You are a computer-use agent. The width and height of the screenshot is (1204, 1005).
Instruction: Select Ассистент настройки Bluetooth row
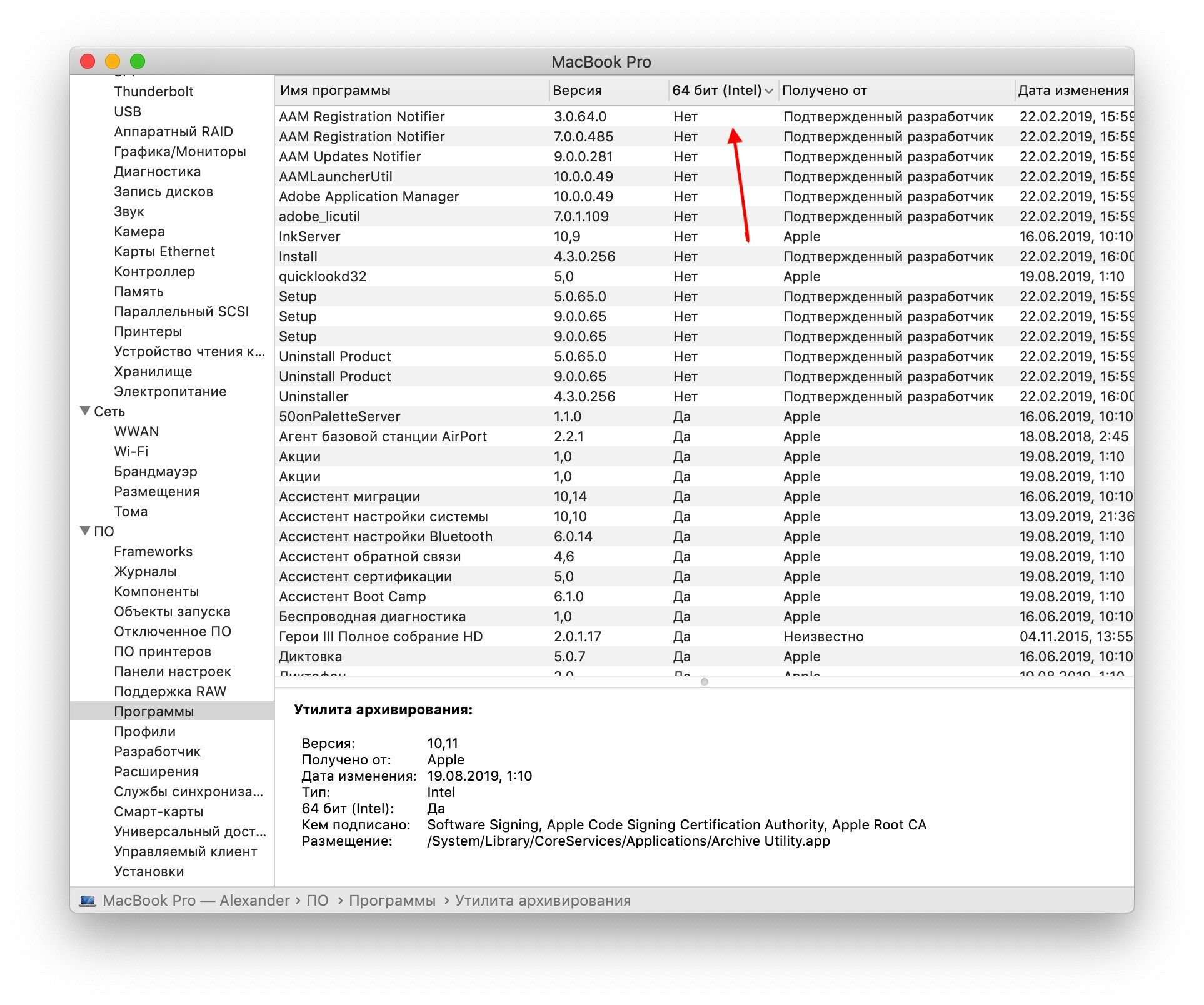(704, 536)
